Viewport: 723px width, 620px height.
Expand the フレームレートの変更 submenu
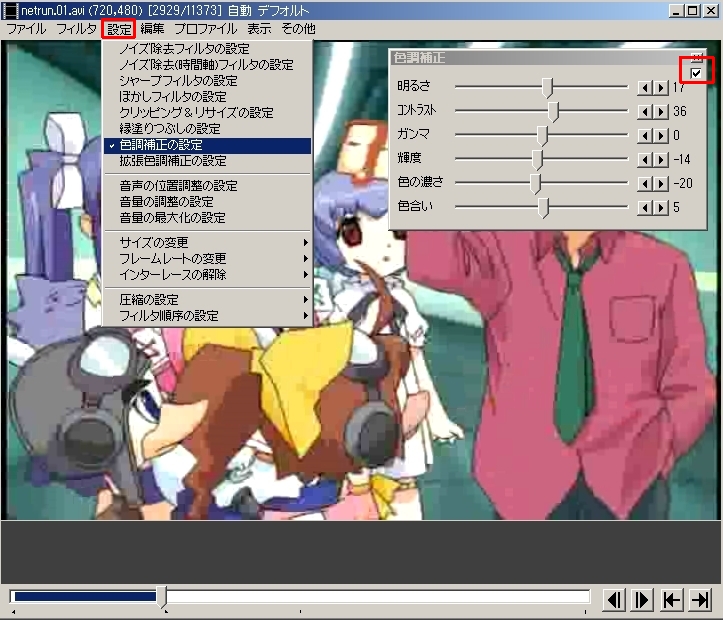(x=207, y=259)
